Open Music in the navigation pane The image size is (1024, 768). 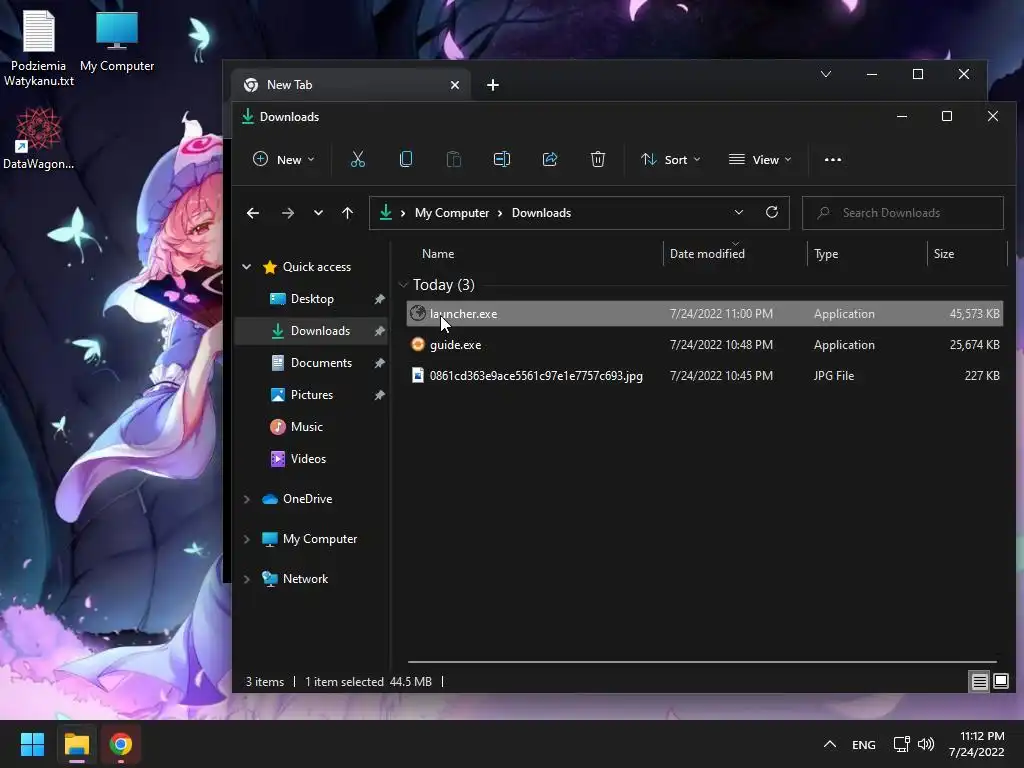pos(306,426)
